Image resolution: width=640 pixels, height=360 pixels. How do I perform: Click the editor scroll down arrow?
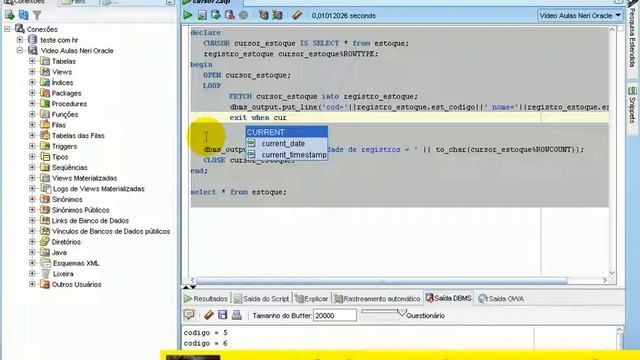click(x=612, y=273)
